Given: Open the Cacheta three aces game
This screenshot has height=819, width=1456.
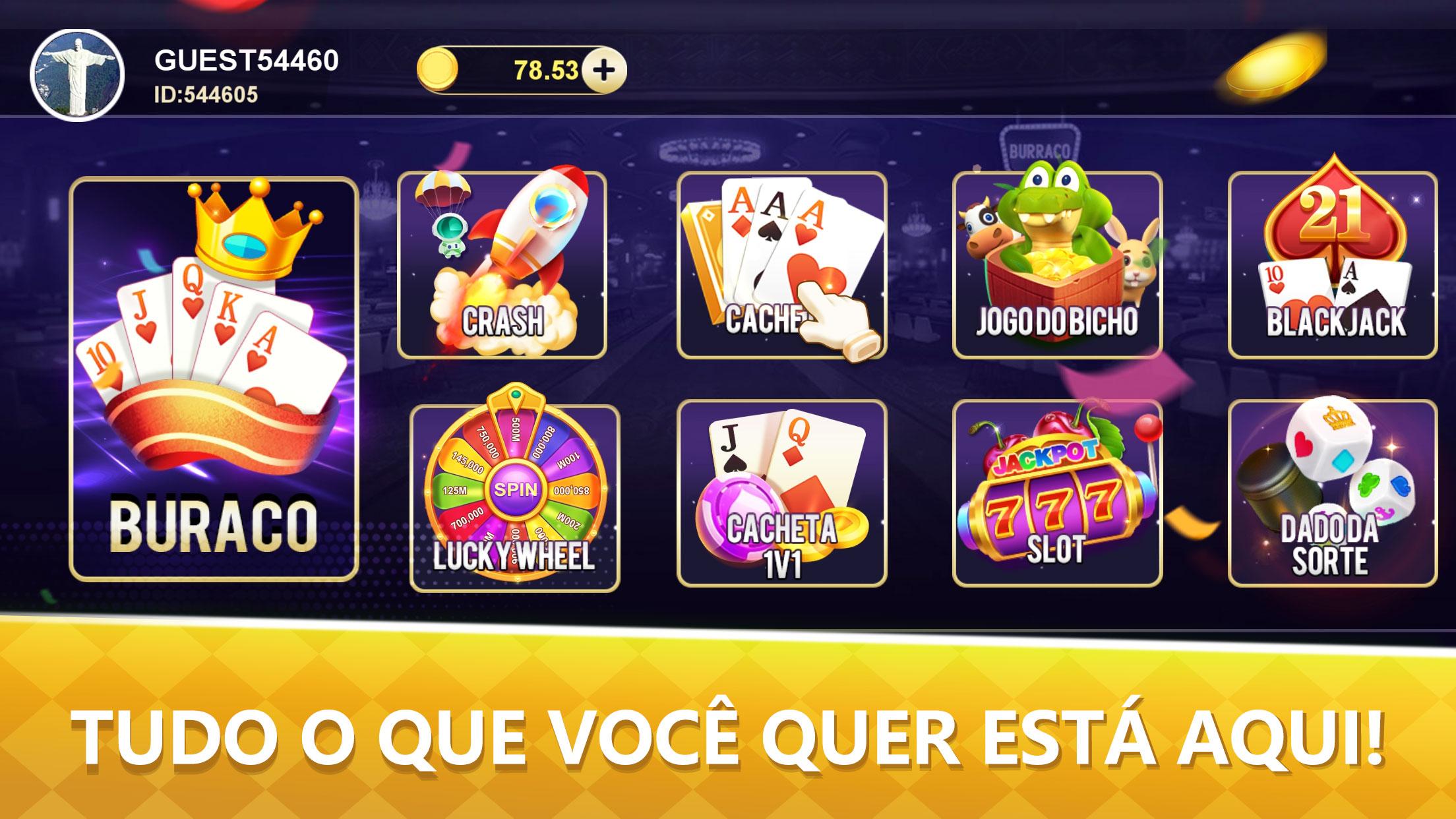Looking at the screenshot, I should [x=782, y=265].
